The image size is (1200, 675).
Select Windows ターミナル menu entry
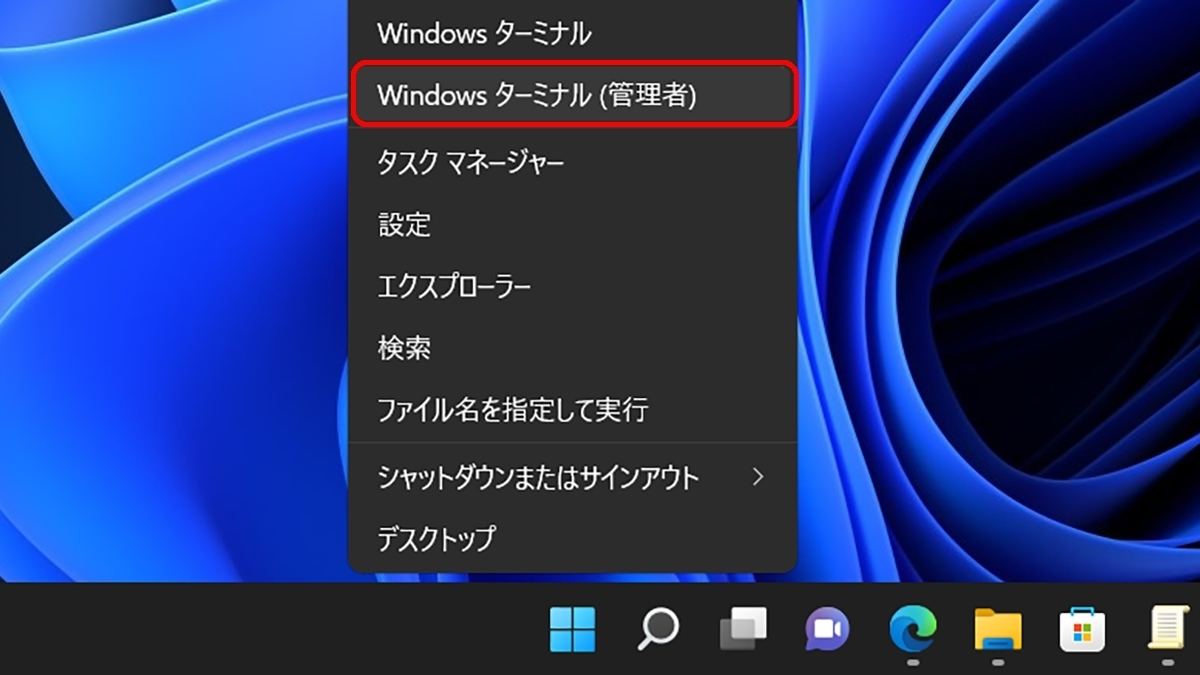tap(572, 33)
